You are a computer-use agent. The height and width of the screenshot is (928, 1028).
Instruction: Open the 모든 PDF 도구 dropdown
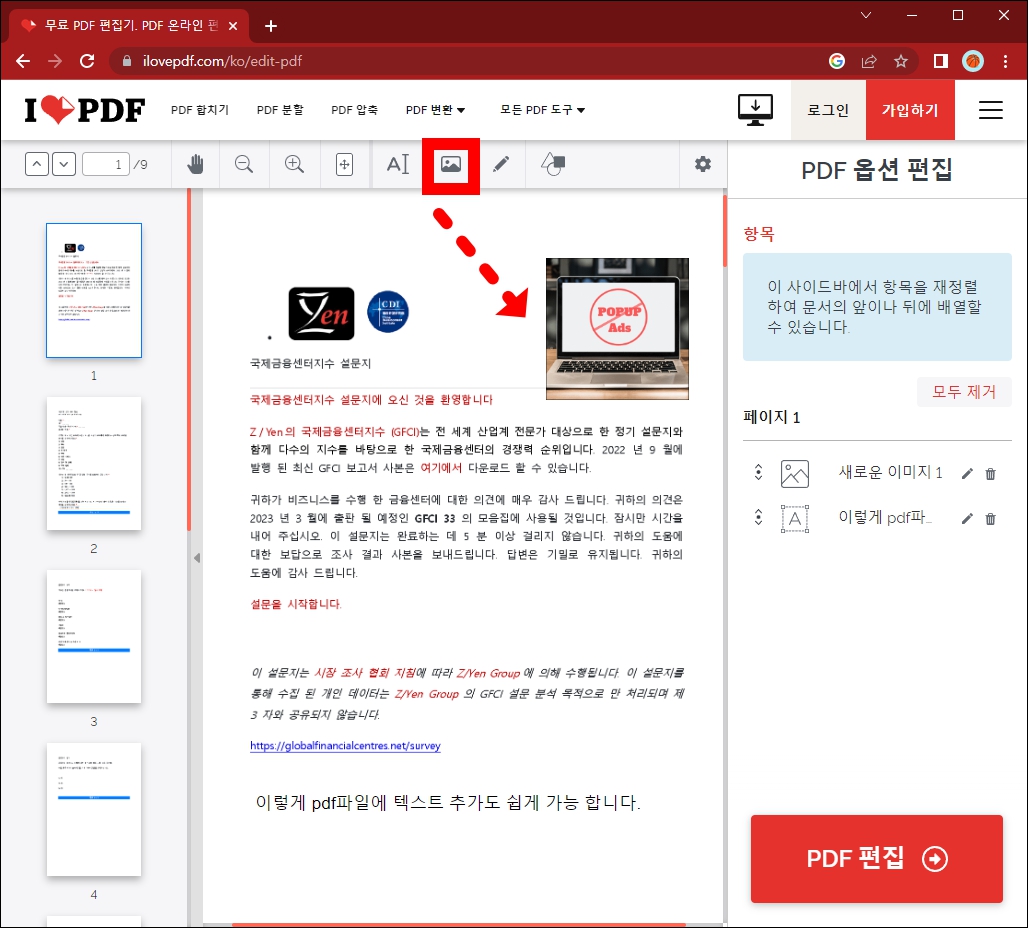pyautogui.click(x=541, y=110)
